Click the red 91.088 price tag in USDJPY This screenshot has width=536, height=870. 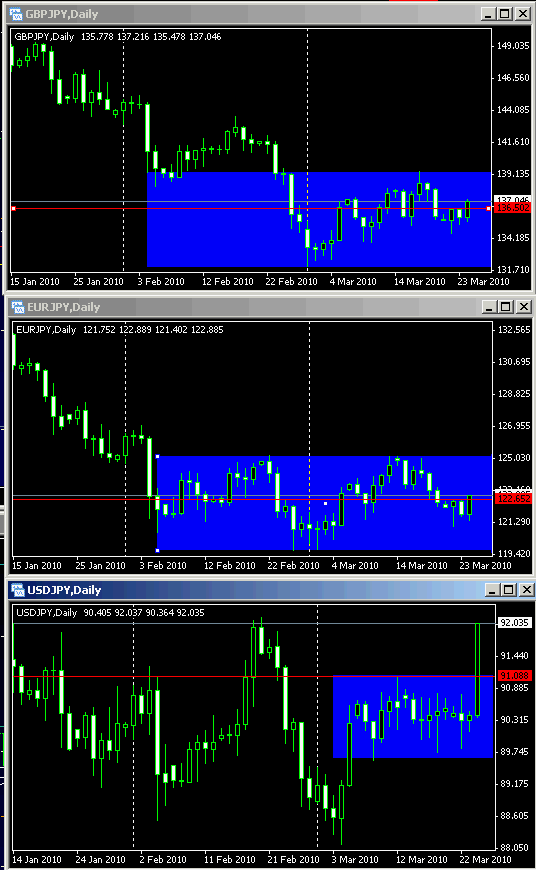point(514,676)
